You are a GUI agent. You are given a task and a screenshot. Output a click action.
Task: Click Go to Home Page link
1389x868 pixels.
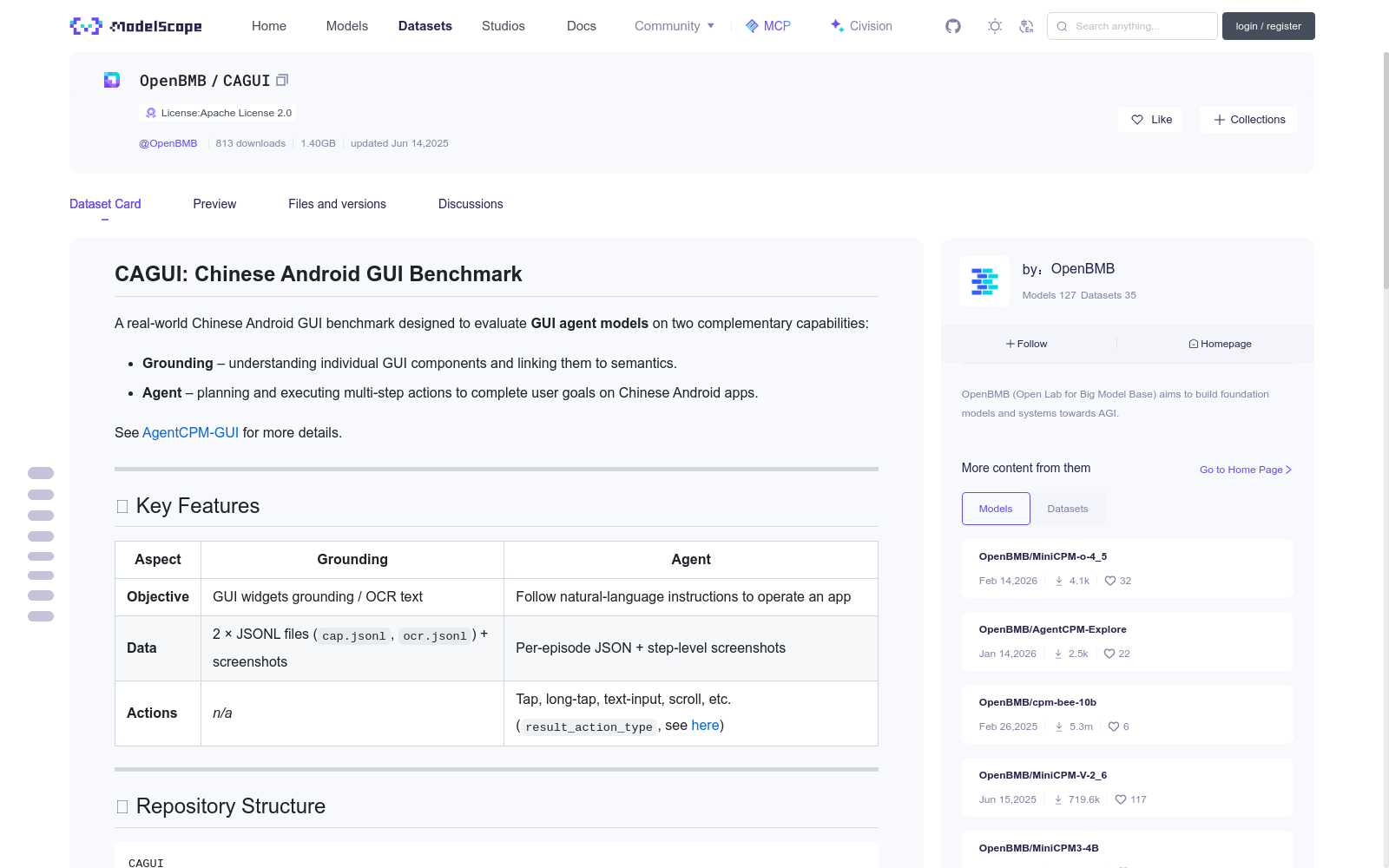[x=1246, y=470]
